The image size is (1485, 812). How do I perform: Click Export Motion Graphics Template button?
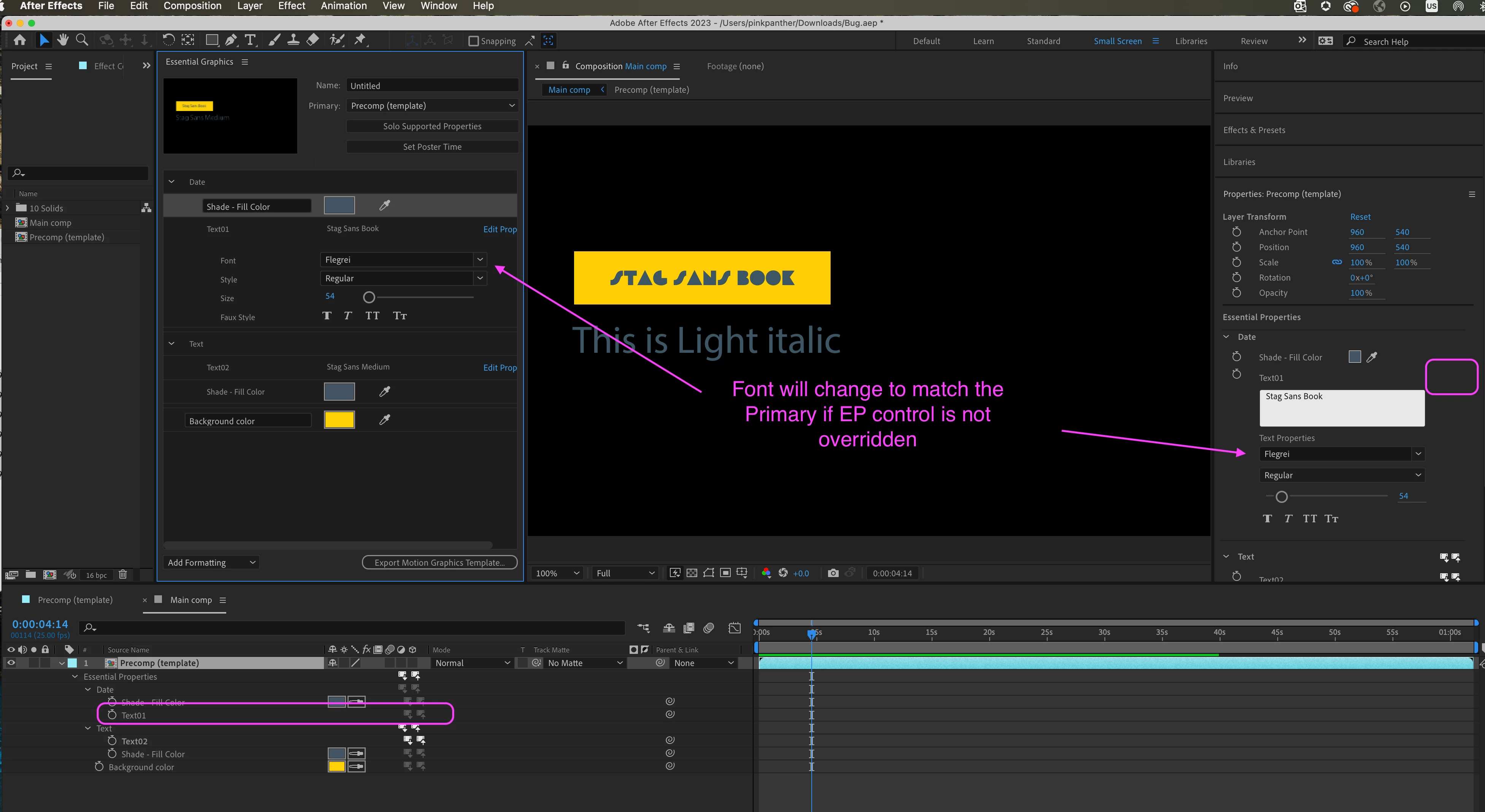pyautogui.click(x=439, y=563)
